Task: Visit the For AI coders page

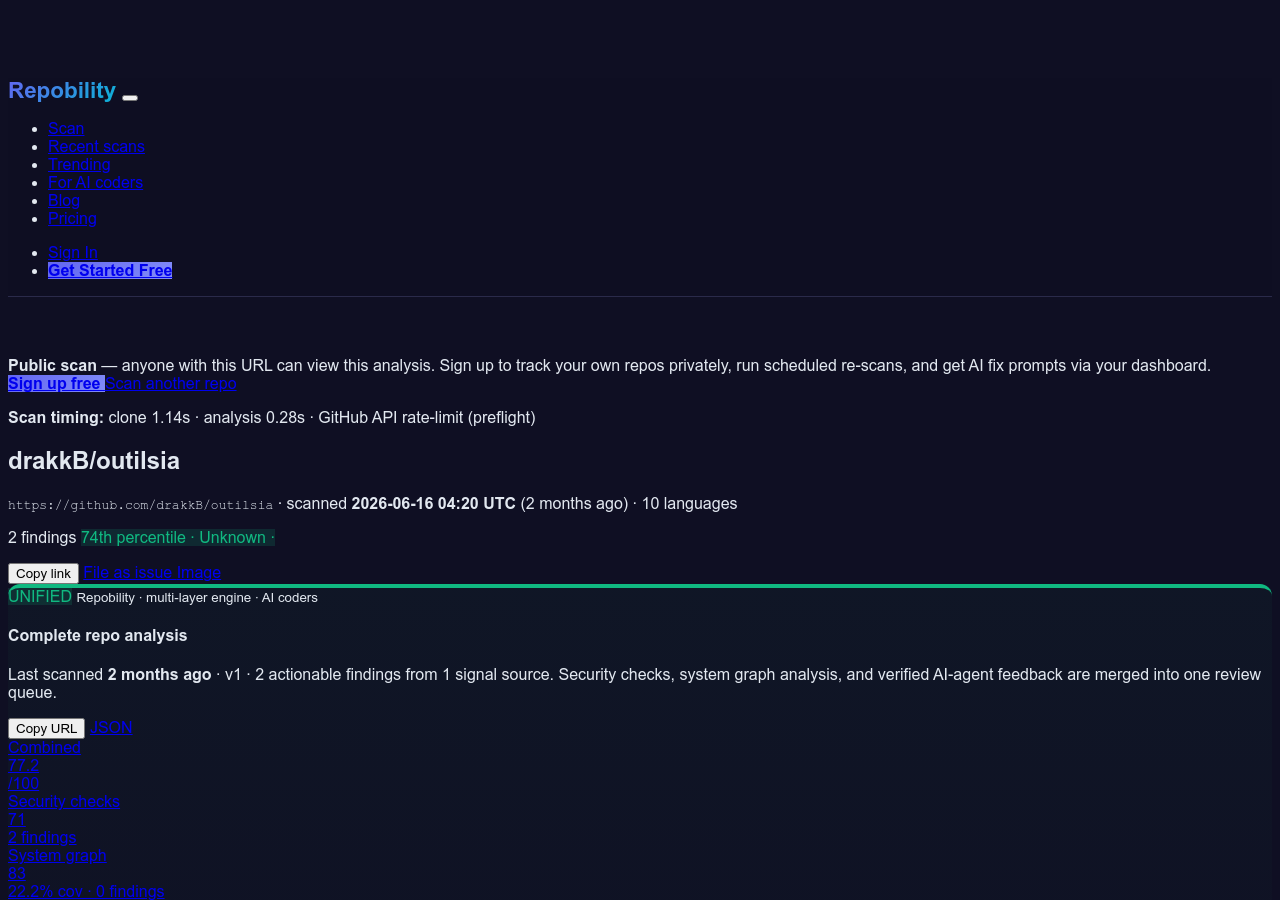Action: [95, 182]
